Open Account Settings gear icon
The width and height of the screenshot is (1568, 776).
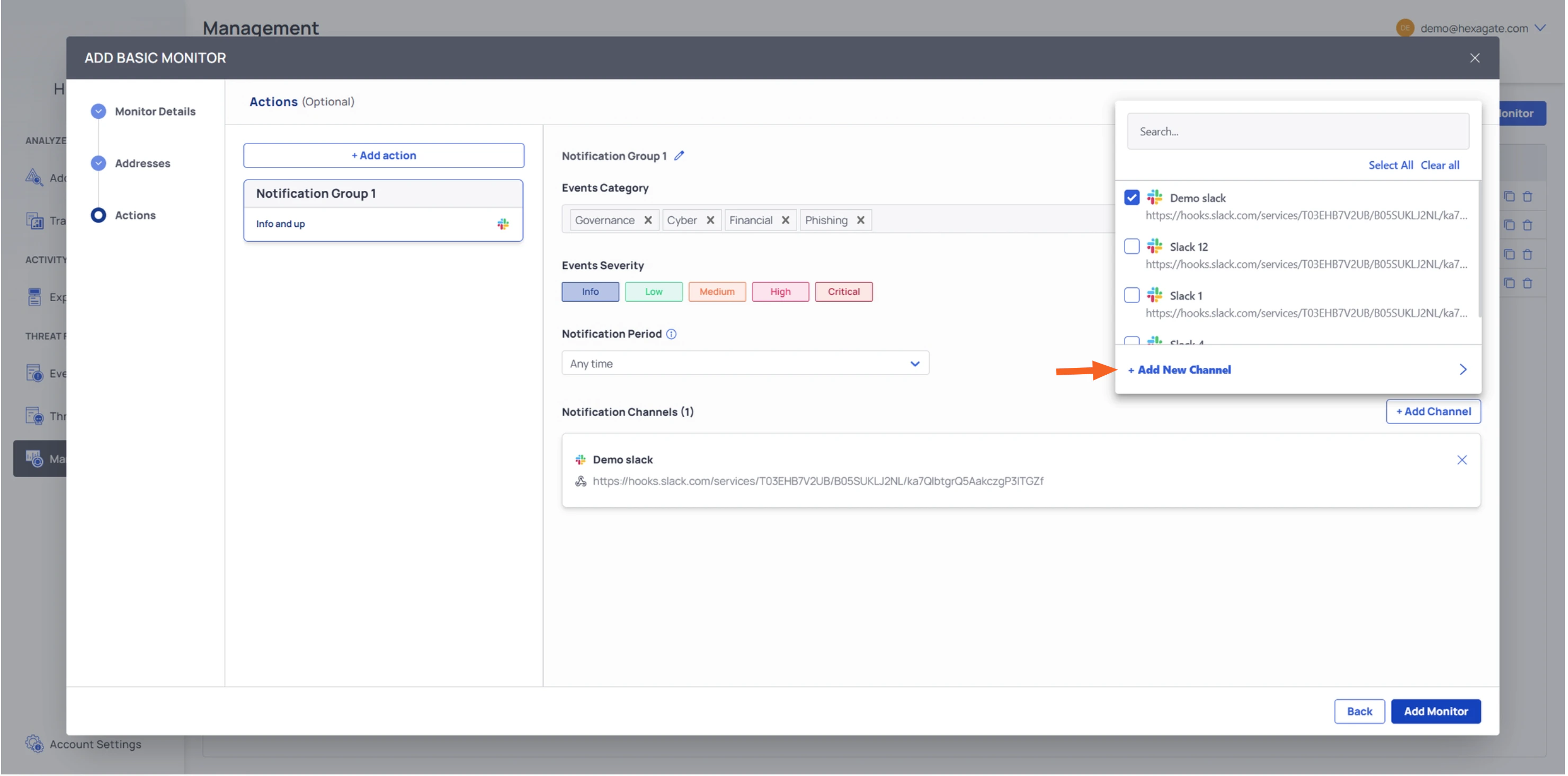pos(34,744)
